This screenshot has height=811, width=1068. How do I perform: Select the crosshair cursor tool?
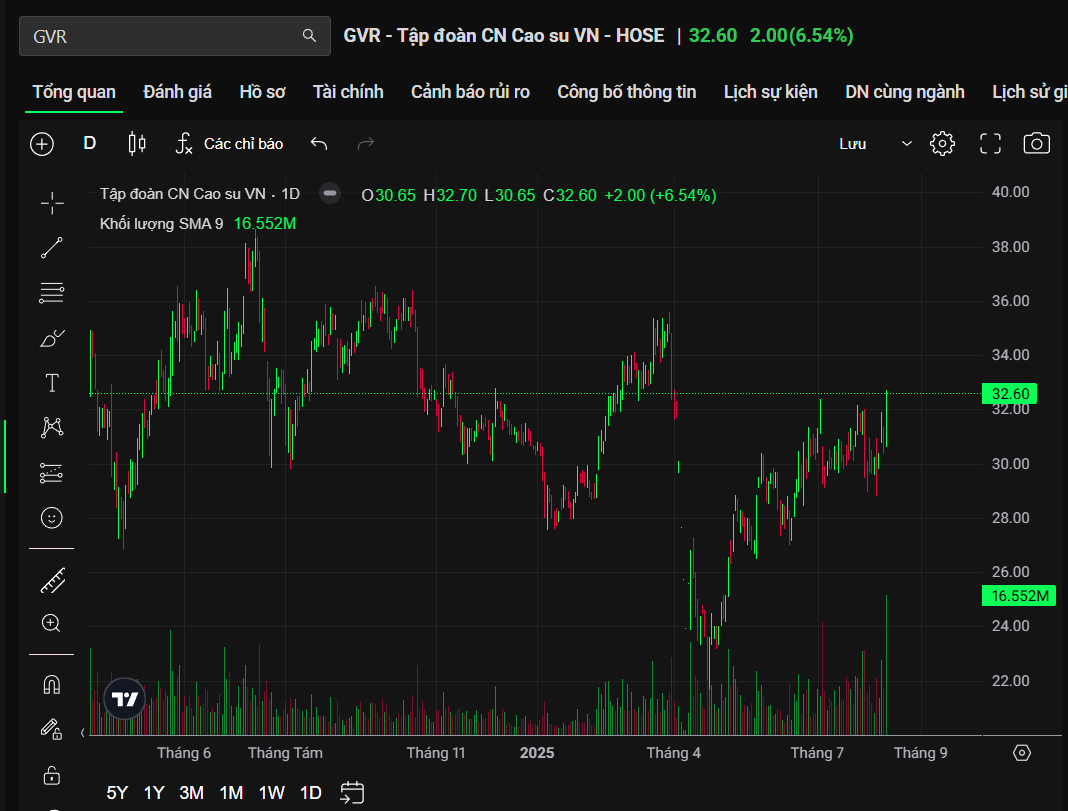(52, 203)
